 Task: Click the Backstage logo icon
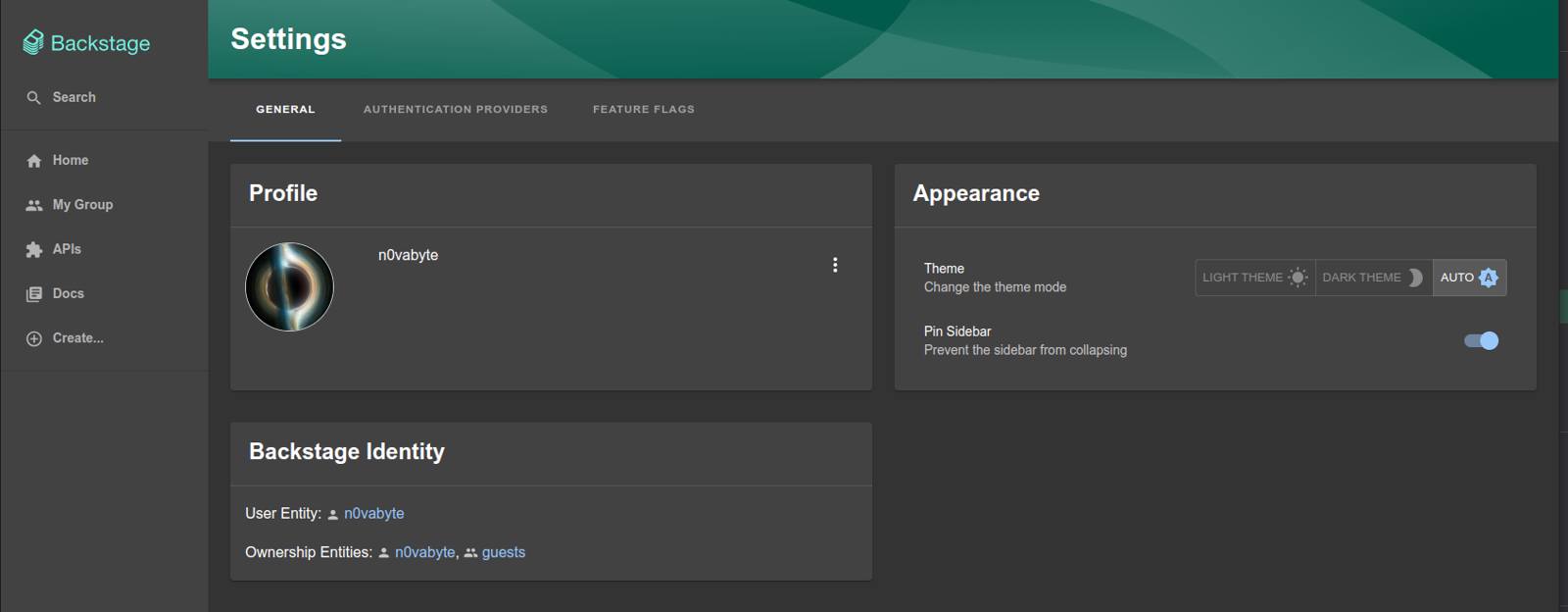pos(33,42)
